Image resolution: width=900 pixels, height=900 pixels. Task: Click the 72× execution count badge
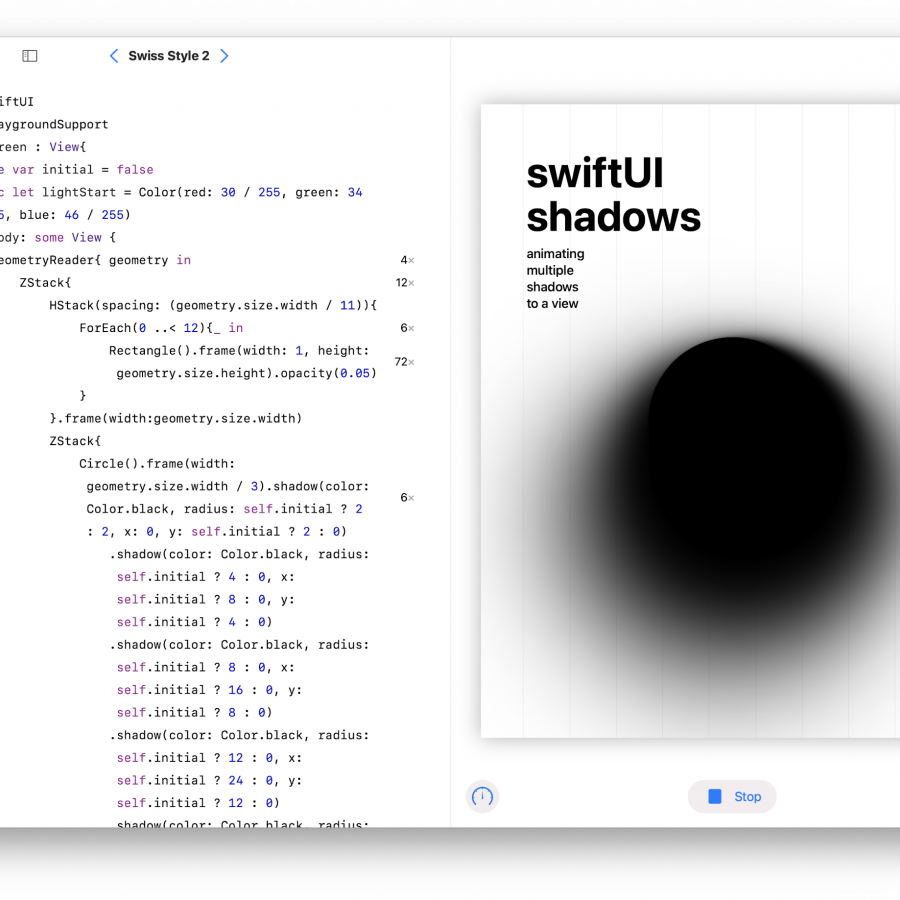pyautogui.click(x=403, y=362)
